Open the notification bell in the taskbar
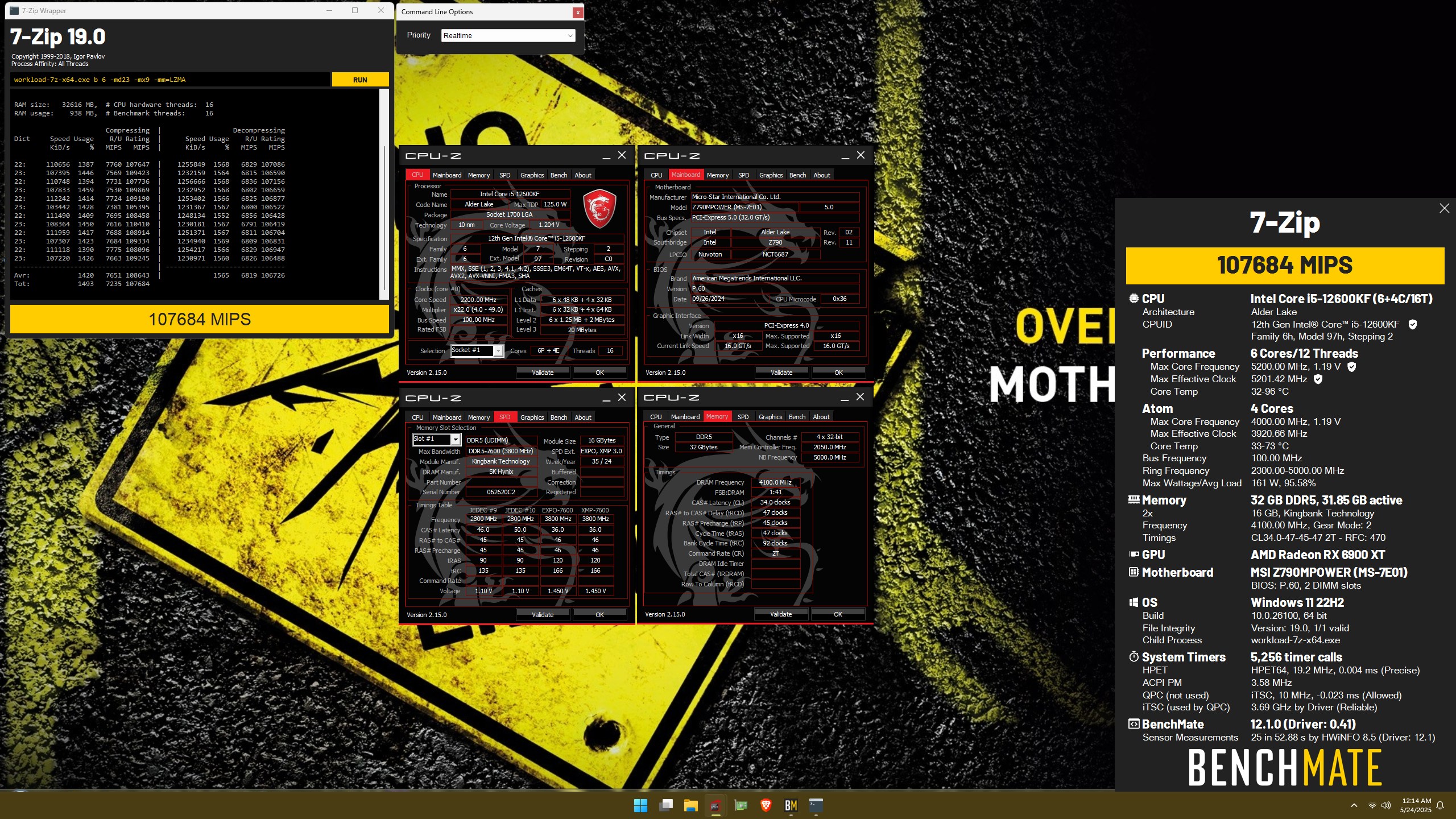 pyautogui.click(x=1440, y=805)
